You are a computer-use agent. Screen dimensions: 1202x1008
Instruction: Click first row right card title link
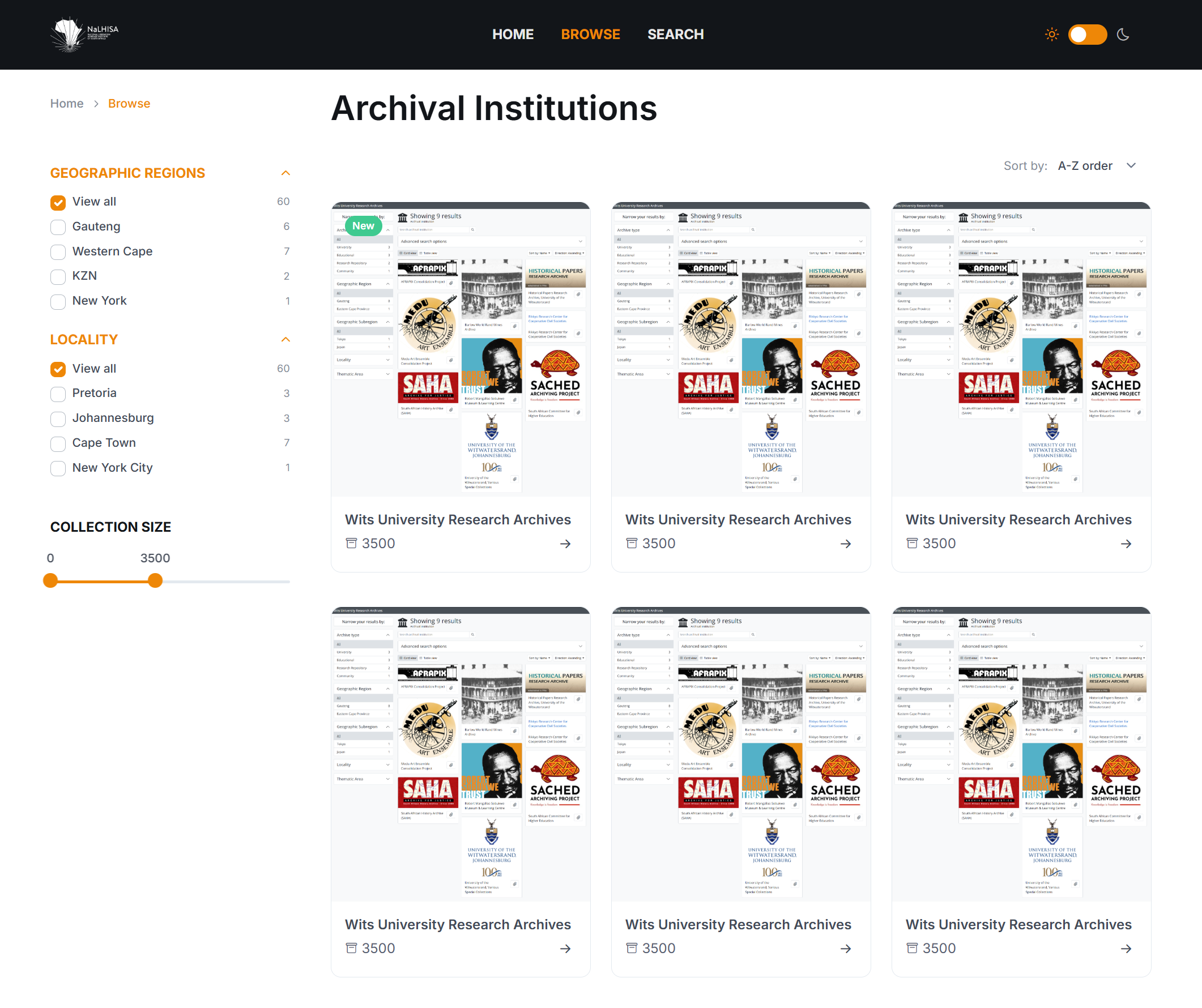(x=1019, y=520)
